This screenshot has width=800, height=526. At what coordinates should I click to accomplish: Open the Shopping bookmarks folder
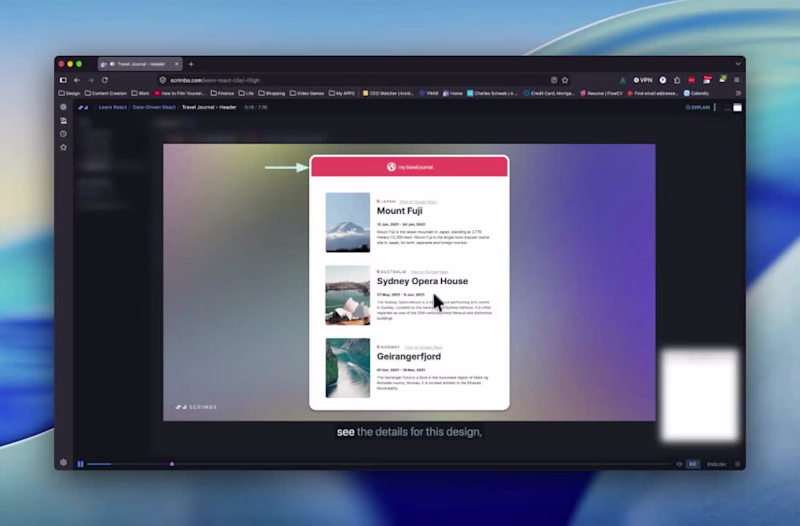(x=271, y=93)
